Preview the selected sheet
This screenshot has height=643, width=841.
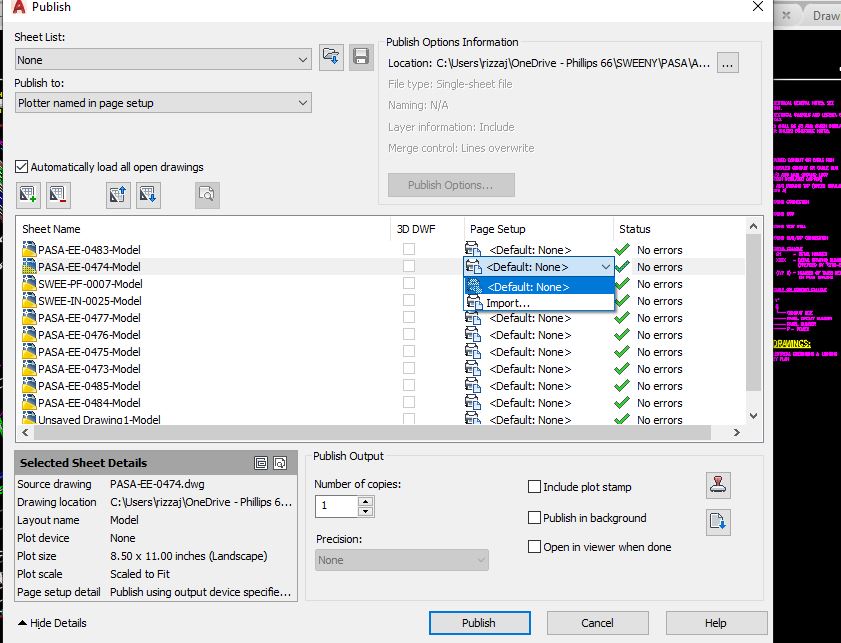[x=207, y=194]
